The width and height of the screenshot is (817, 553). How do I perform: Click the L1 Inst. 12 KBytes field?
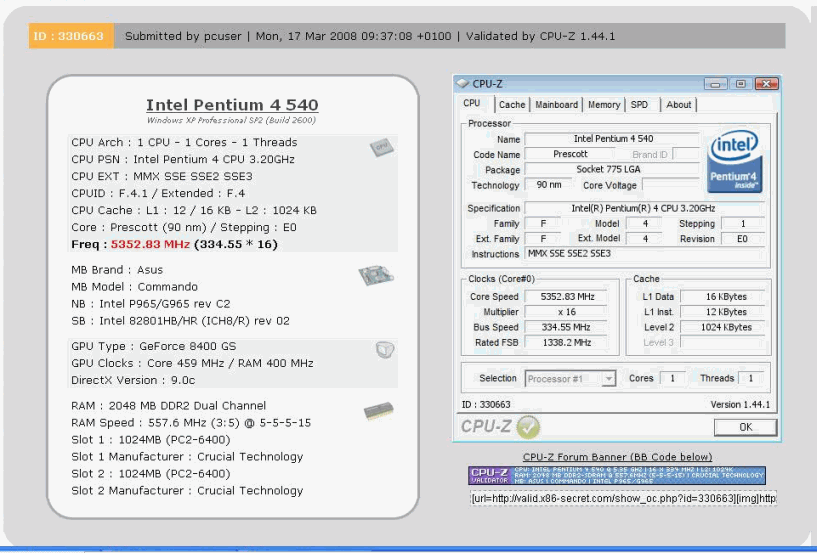click(x=723, y=312)
